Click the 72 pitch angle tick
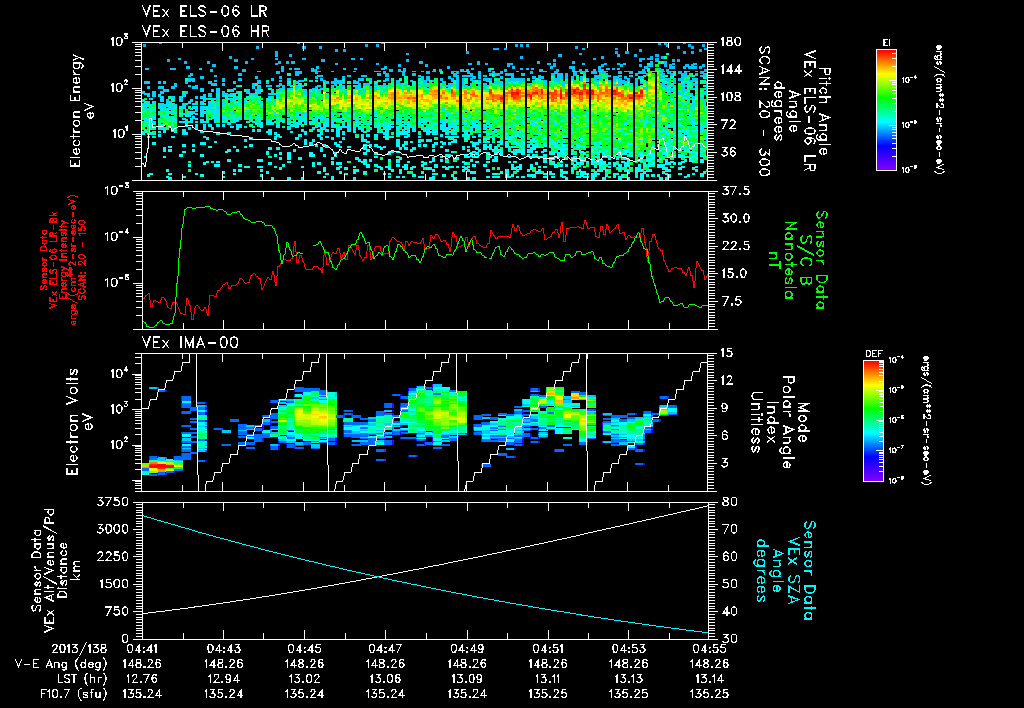This screenshot has height=708, width=1024. tap(727, 124)
